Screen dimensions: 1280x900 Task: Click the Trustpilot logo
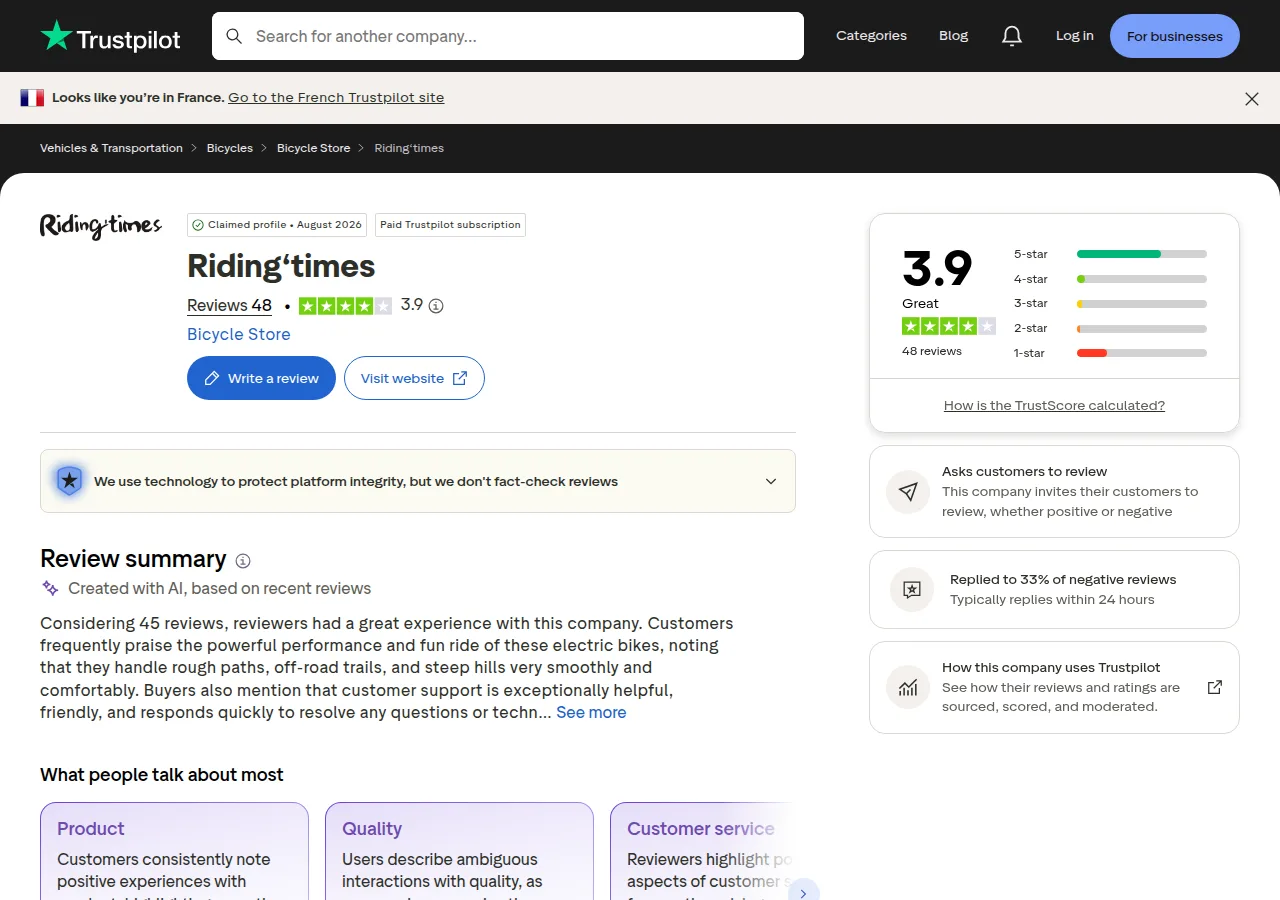click(110, 36)
